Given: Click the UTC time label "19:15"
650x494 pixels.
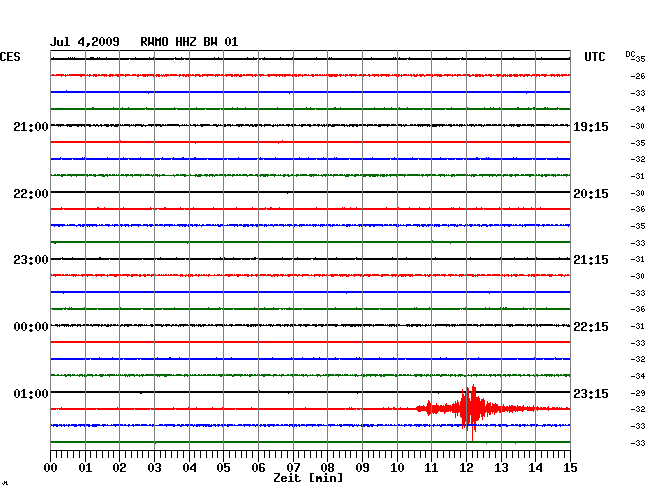Looking at the screenshot, I should [x=591, y=126].
